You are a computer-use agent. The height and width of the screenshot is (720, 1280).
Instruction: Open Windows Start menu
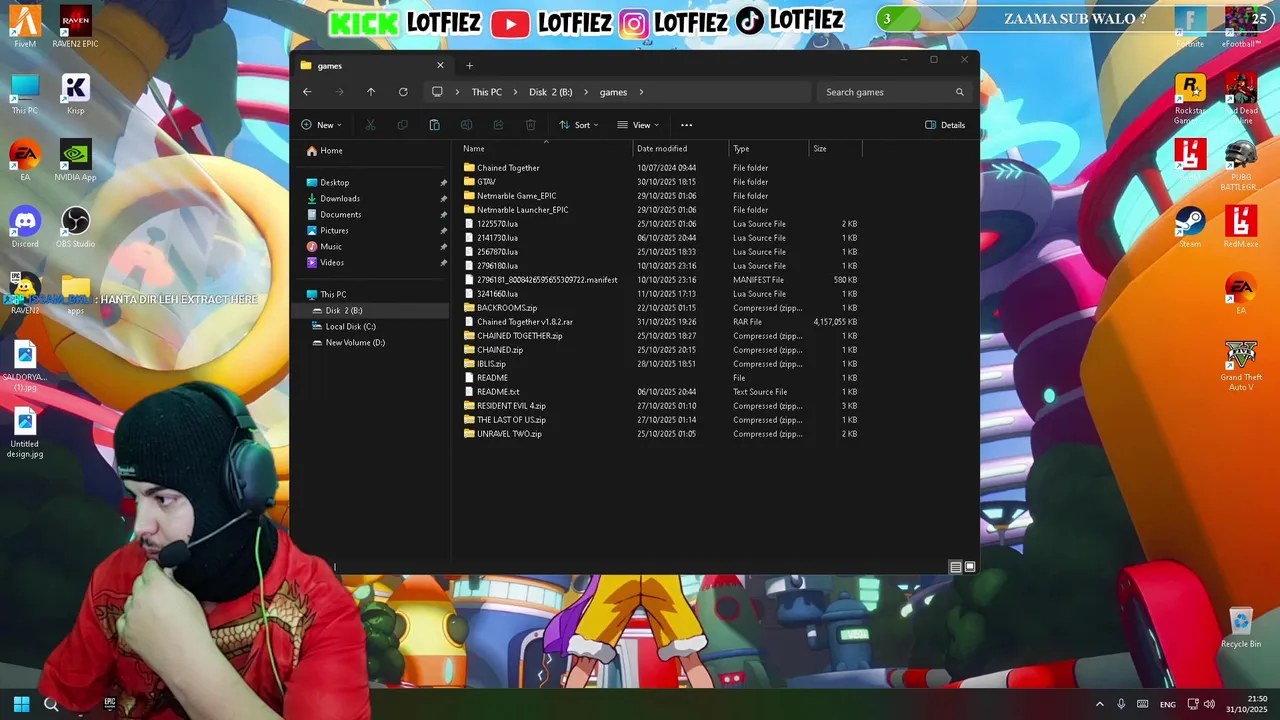pyautogui.click(x=21, y=704)
